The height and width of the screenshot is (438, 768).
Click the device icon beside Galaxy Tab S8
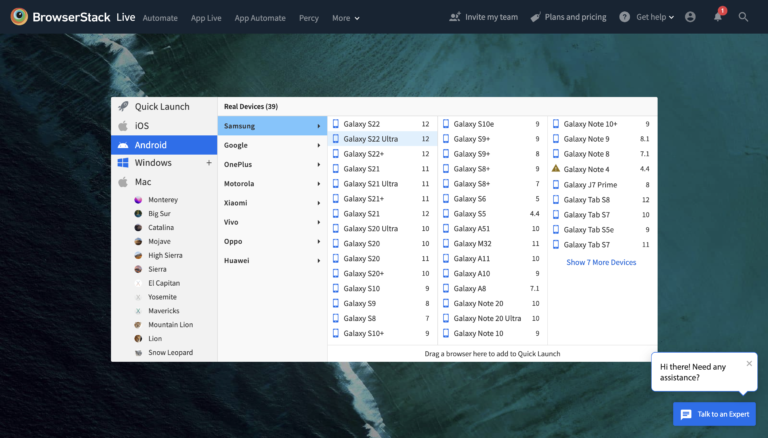coord(555,199)
